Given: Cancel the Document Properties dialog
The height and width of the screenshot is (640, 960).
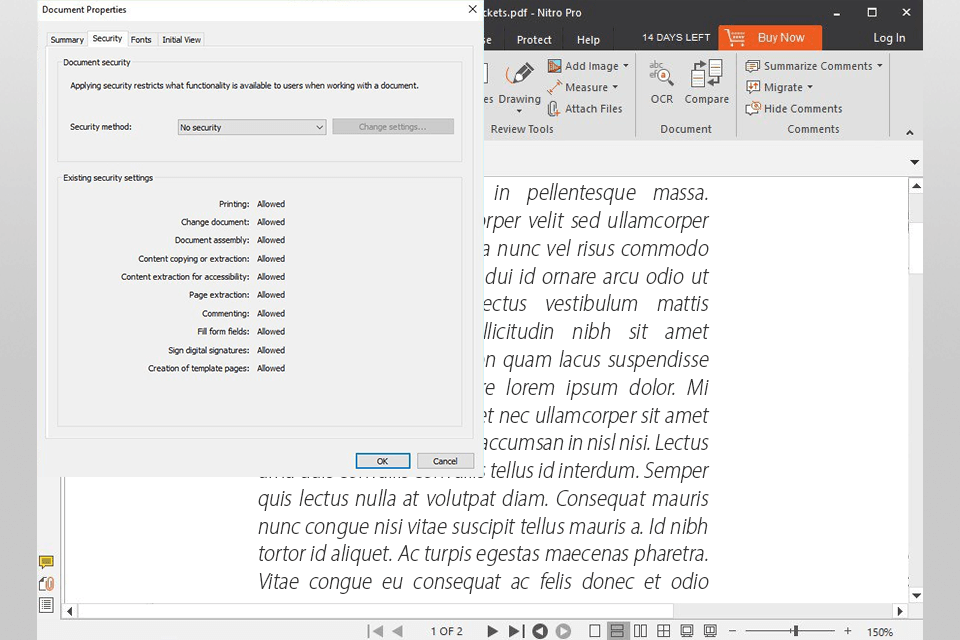Looking at the screenshot, I should [x=445, y=461].
